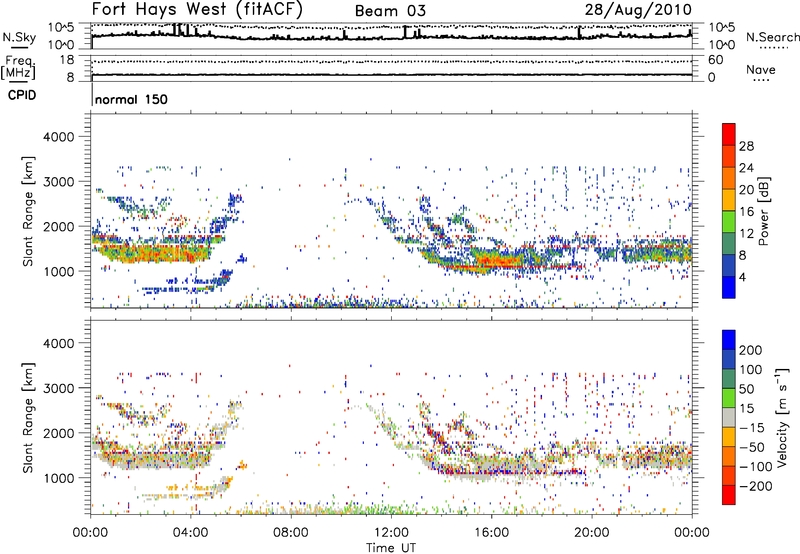
Task: Click the '04:00' time axis label
Action: click(191, 533)
